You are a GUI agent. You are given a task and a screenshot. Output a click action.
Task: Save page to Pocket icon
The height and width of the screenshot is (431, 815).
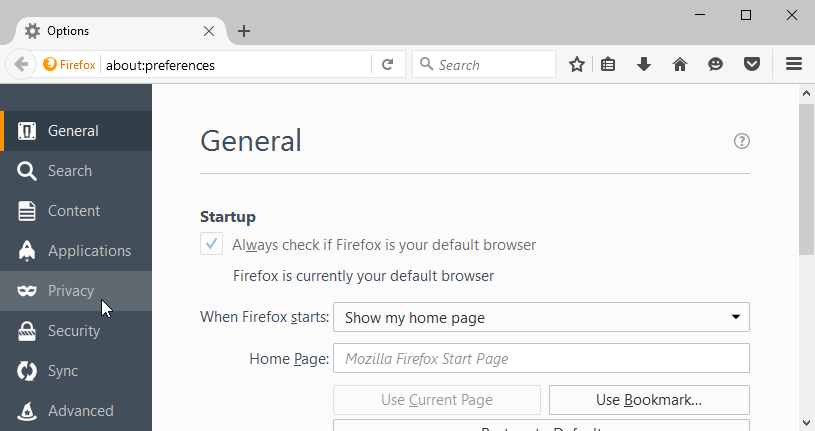[751, 64]
